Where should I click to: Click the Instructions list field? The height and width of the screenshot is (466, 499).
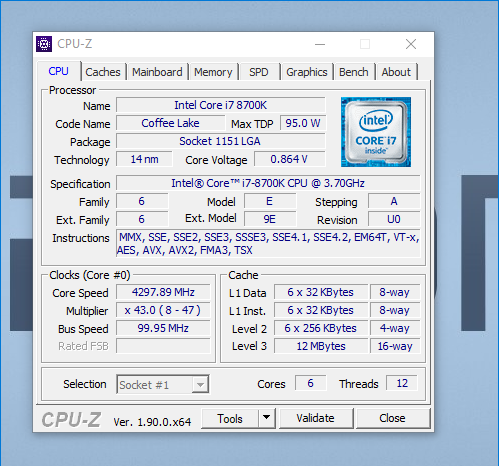268,243
